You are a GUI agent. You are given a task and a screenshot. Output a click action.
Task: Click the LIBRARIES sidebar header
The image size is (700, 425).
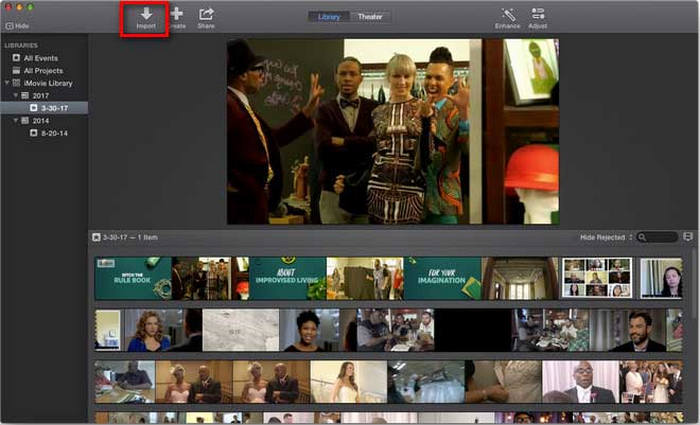pyautogui.click(x=21, y=45)
